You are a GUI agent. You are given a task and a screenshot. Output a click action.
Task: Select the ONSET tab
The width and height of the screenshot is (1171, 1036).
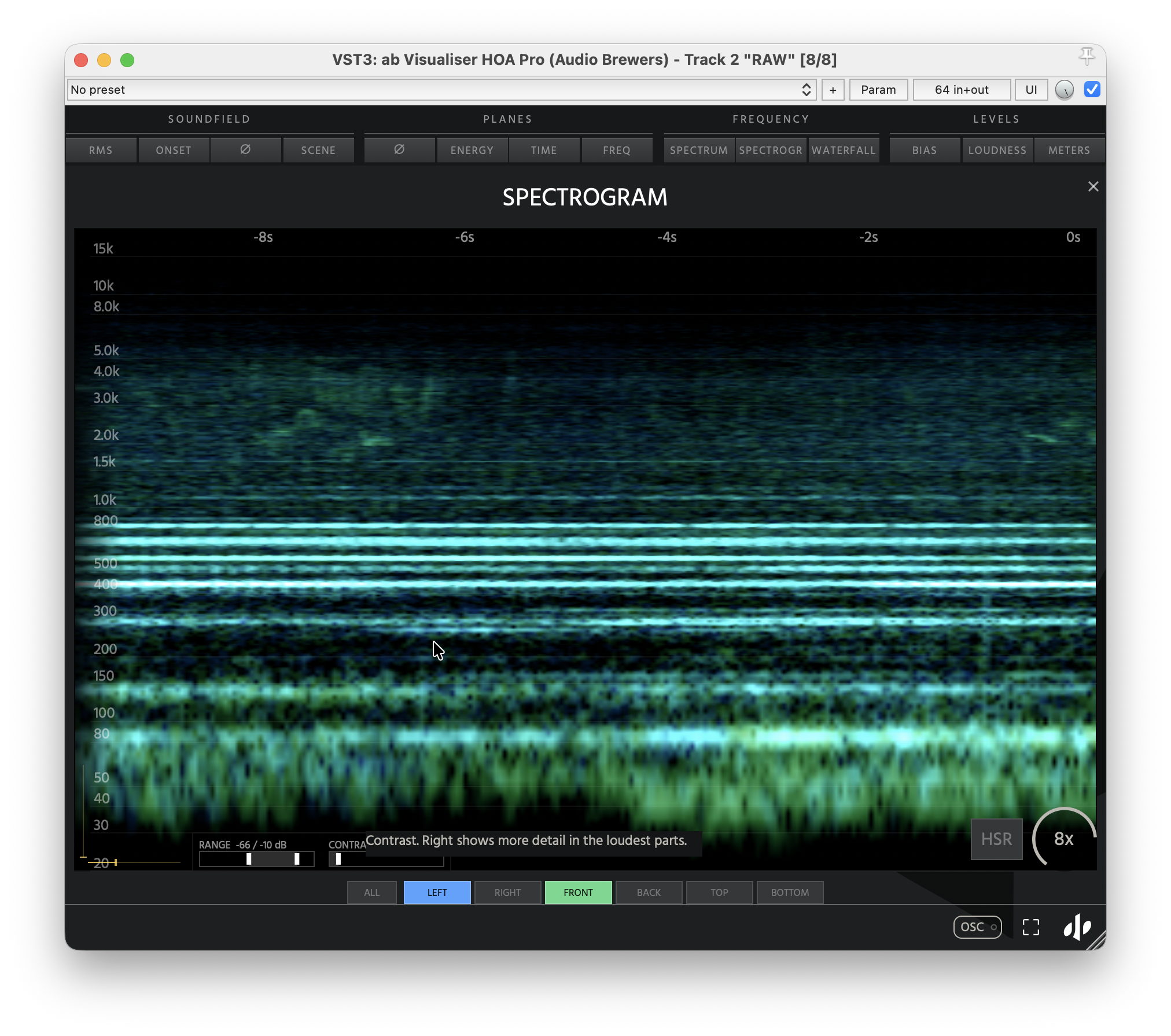point(173,150)
